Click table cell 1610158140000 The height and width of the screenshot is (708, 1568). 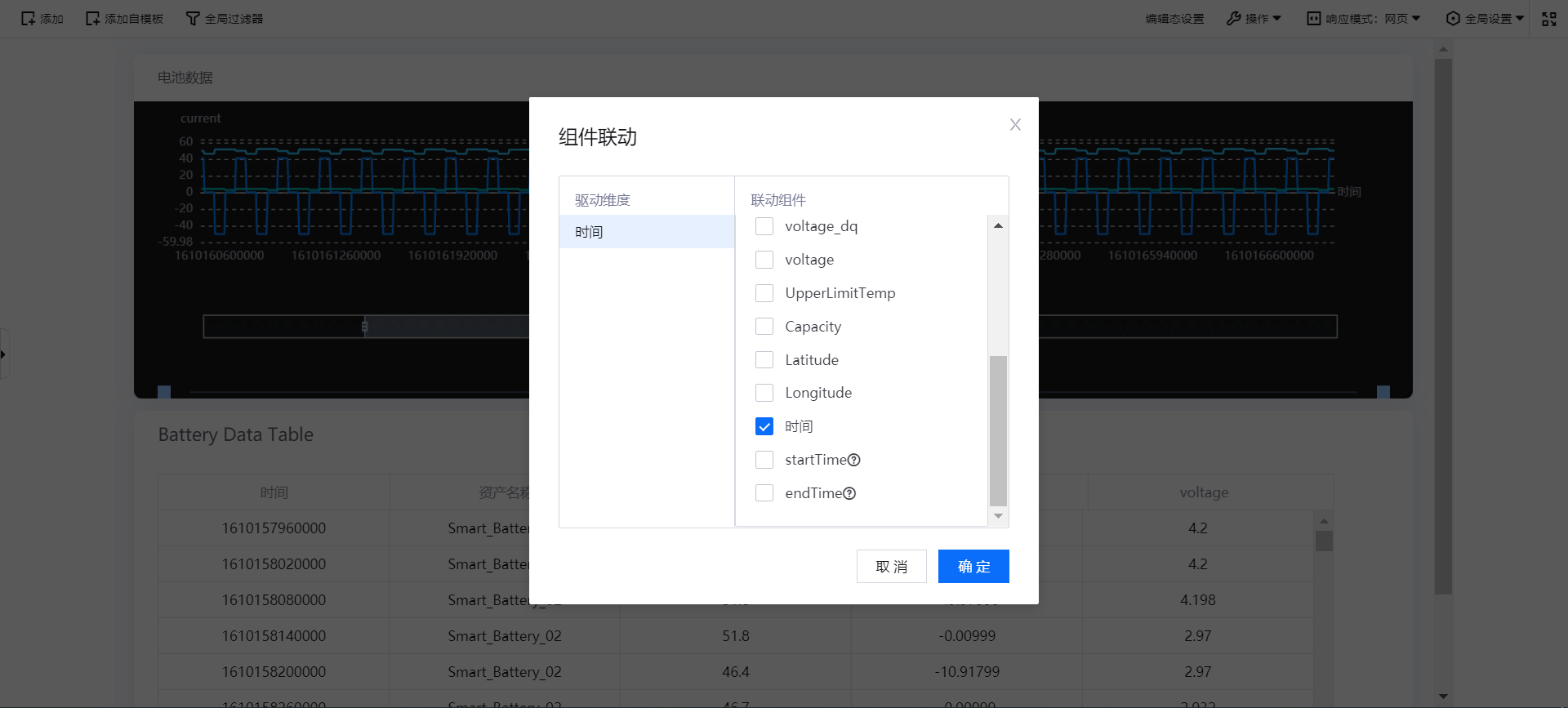coord(274,636)
